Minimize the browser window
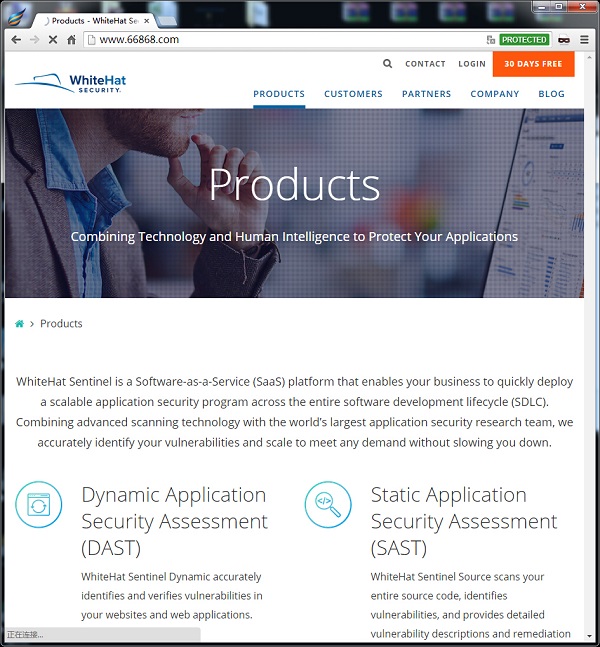 pyautogui.click(x=542, y=7)
